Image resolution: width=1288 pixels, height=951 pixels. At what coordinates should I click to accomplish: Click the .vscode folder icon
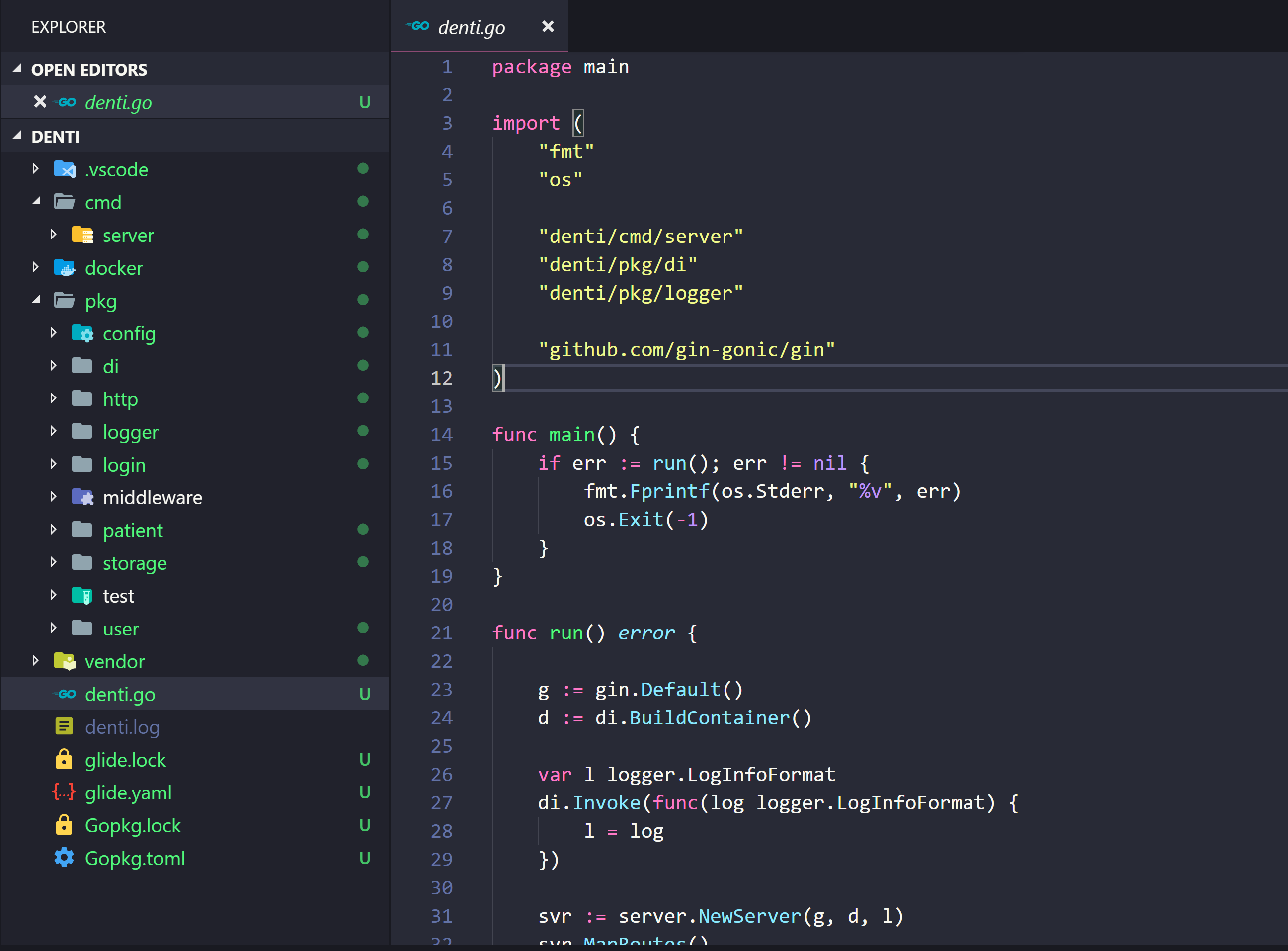coord(65,169)
